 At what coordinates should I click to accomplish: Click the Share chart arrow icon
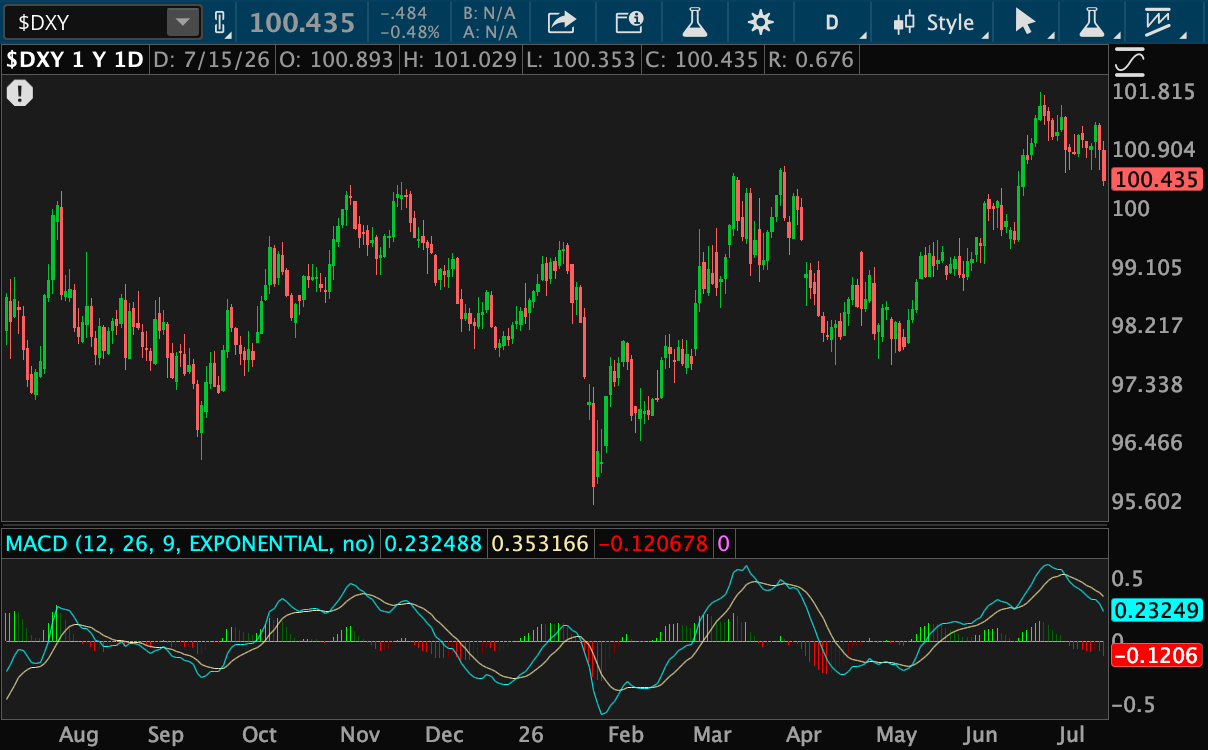563,22
